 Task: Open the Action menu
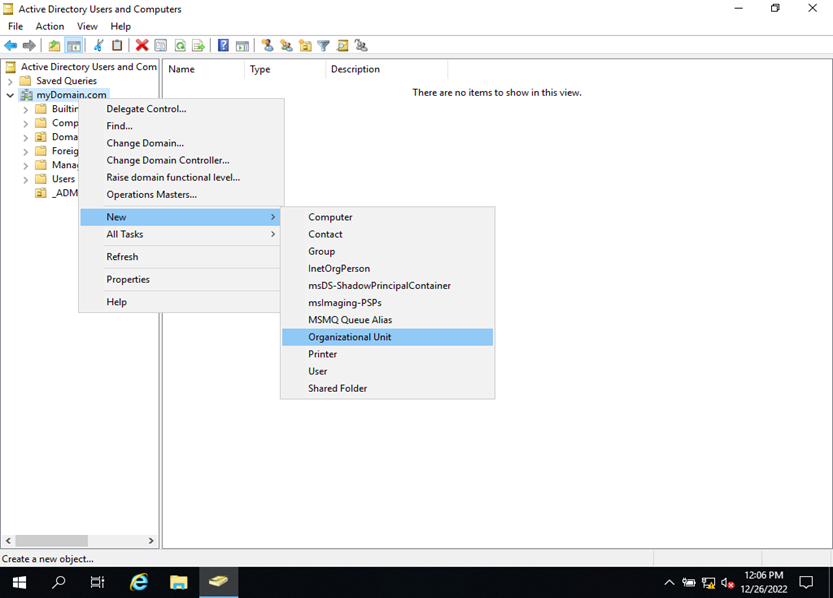pos(50,27)
